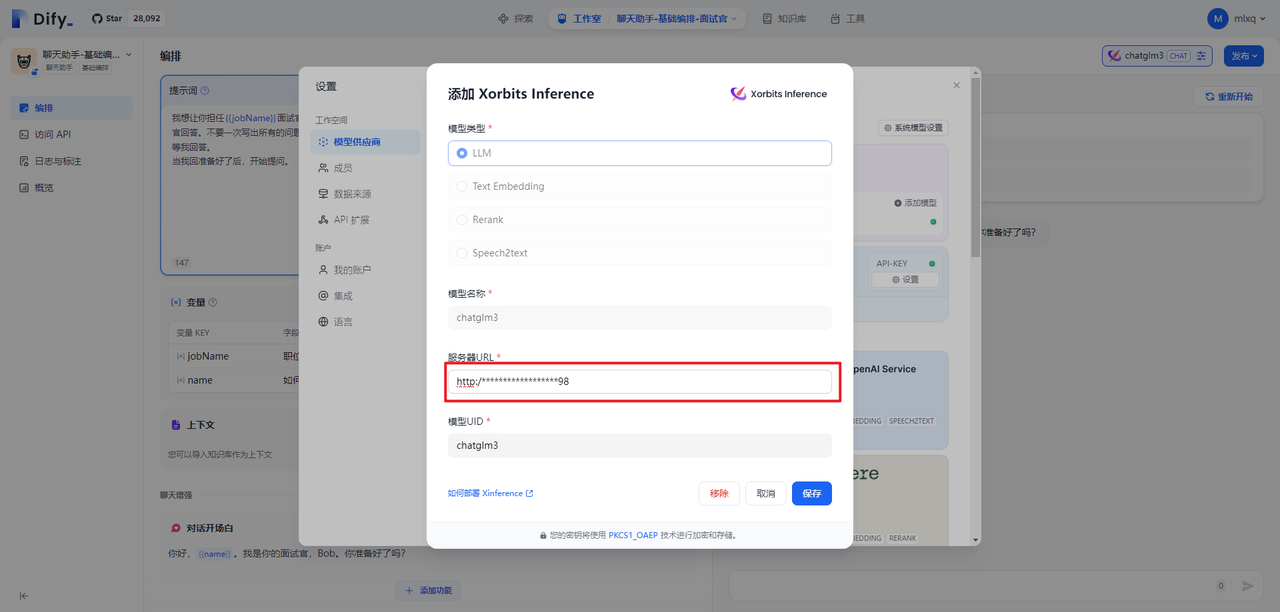Click the red Remove (移除) button
This screenshot has height=612, width=1280.
click(x=719, y=493)
